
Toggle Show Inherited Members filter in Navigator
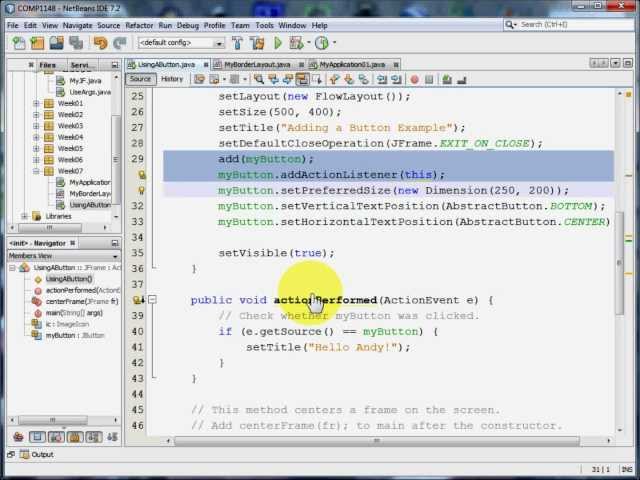tap(18, 437)
